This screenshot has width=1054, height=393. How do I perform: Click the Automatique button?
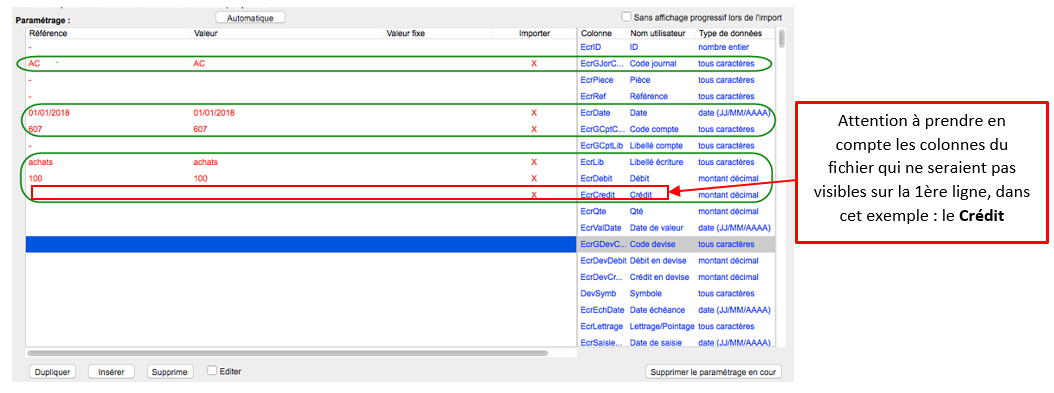coord(250,18)
